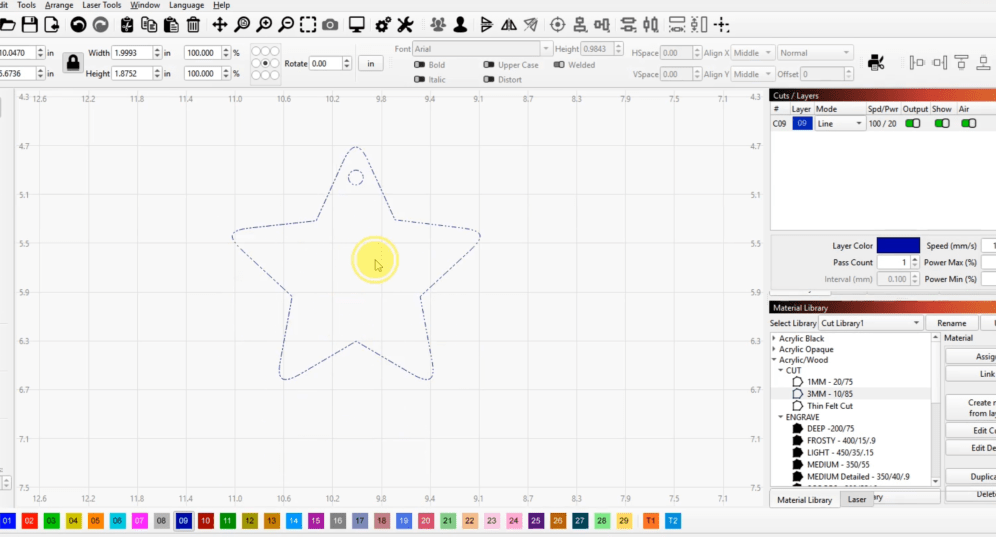Open the Mode dropdown showing Line
The image size is (996, 537).
[840, 124]
